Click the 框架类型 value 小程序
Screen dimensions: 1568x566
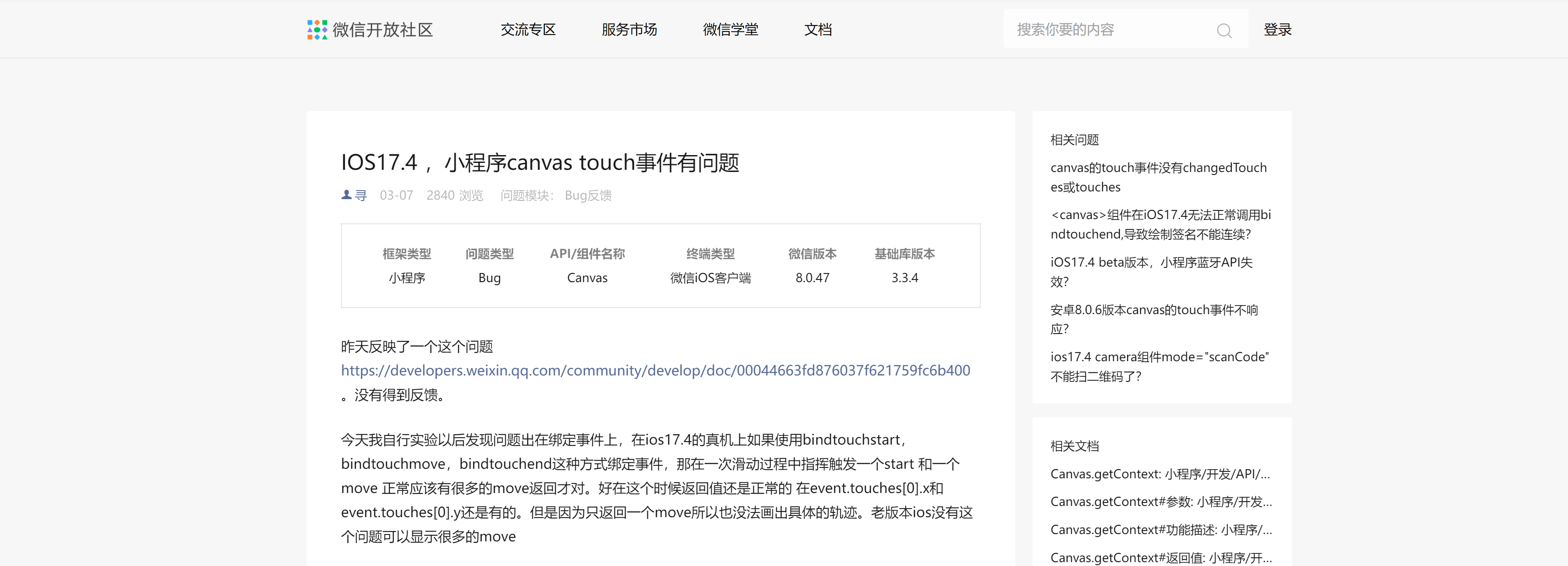pos(407,278)
